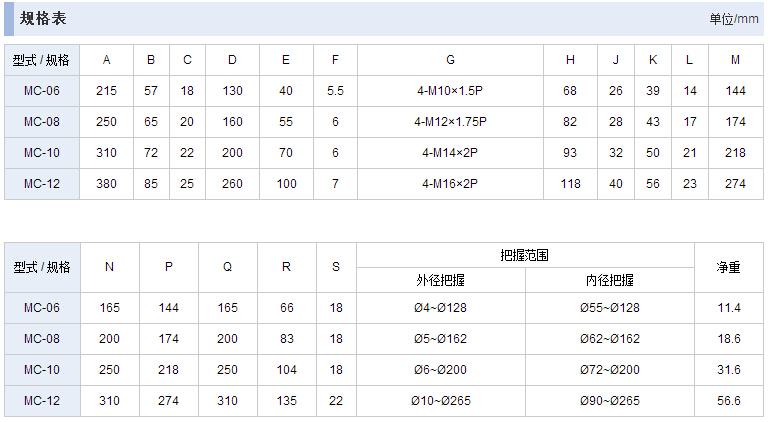Screen dimensions: 774x422
Task: Click the 规格表 title heading
Action: coord(44,18)
